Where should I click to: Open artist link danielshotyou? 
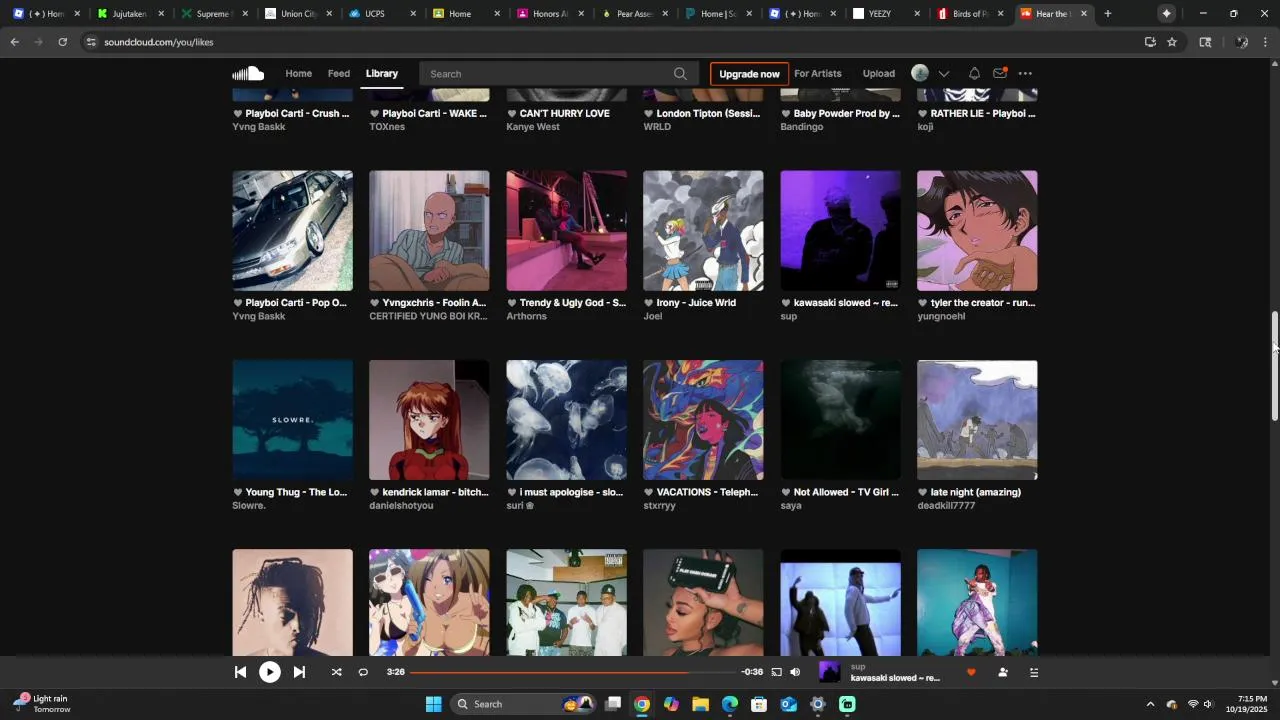point(401,506)
